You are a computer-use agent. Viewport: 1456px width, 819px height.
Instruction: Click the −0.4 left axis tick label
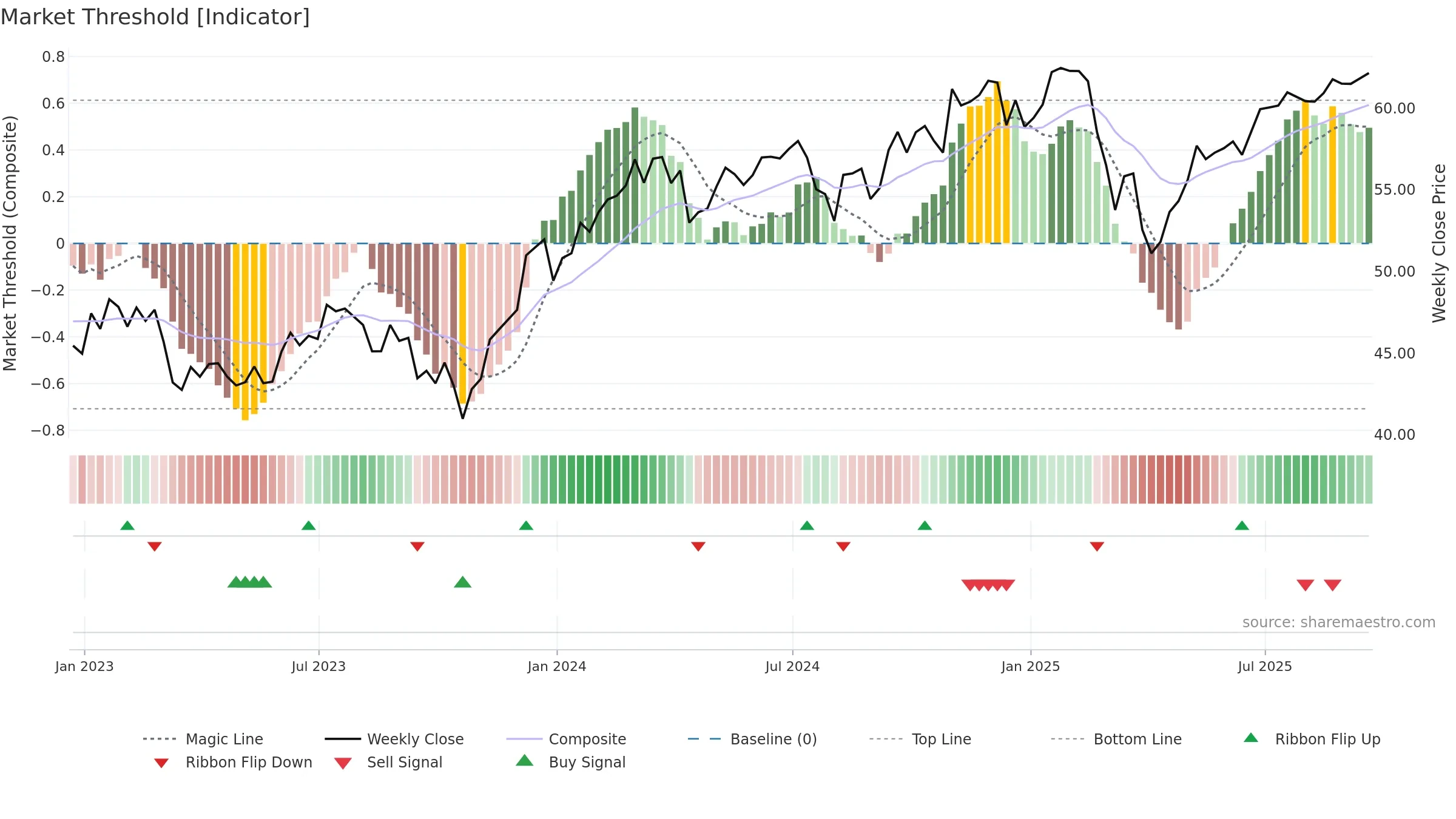tap(48, 337)
